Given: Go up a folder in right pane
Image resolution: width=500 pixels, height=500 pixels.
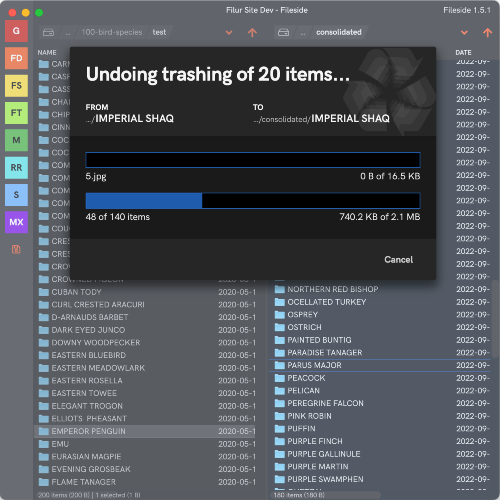Looking at the screenshot, I should tap(488, 32).
